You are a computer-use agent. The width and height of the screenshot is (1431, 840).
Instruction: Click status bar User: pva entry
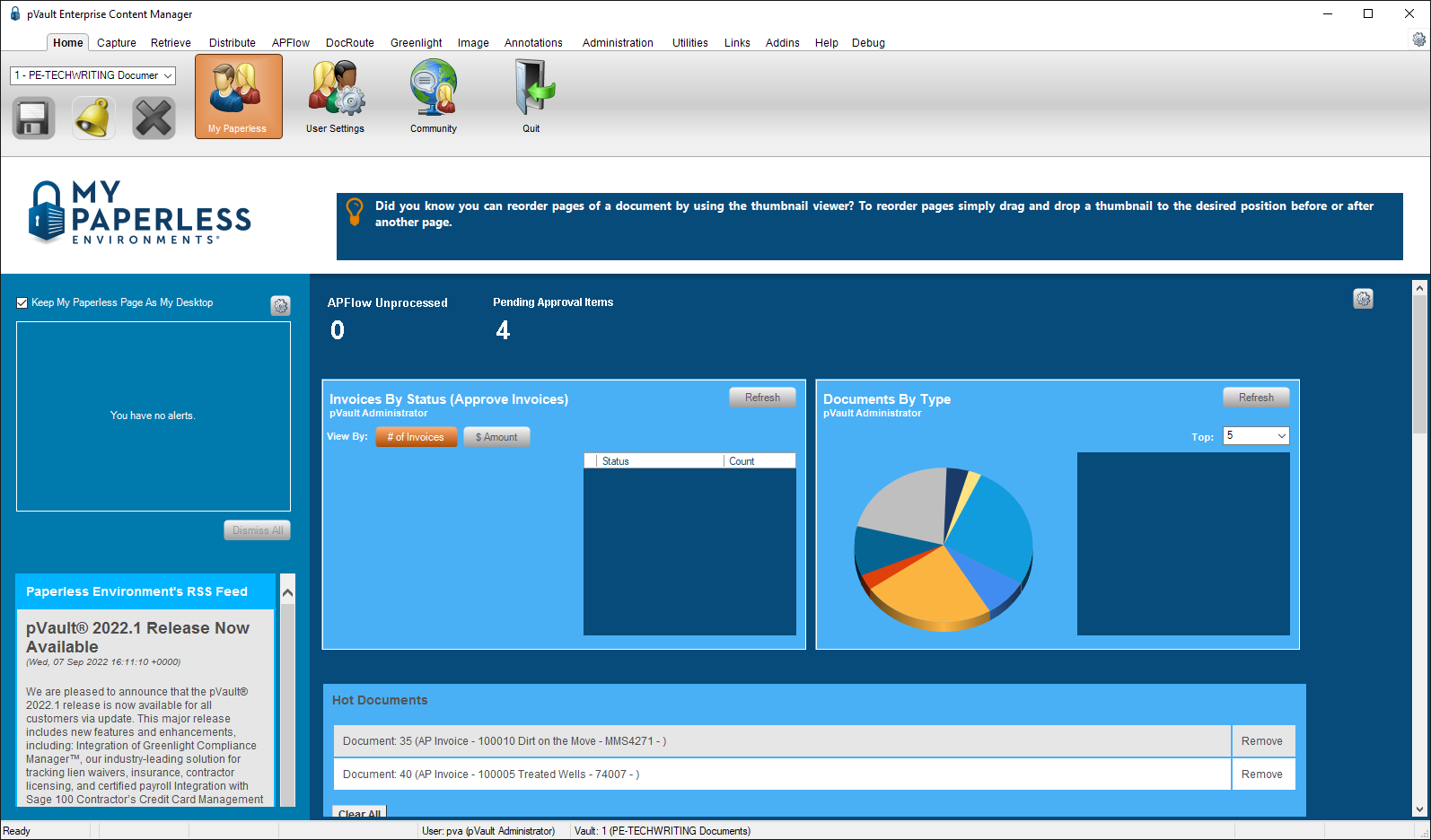pyautogui.click(x=488, y=831)
